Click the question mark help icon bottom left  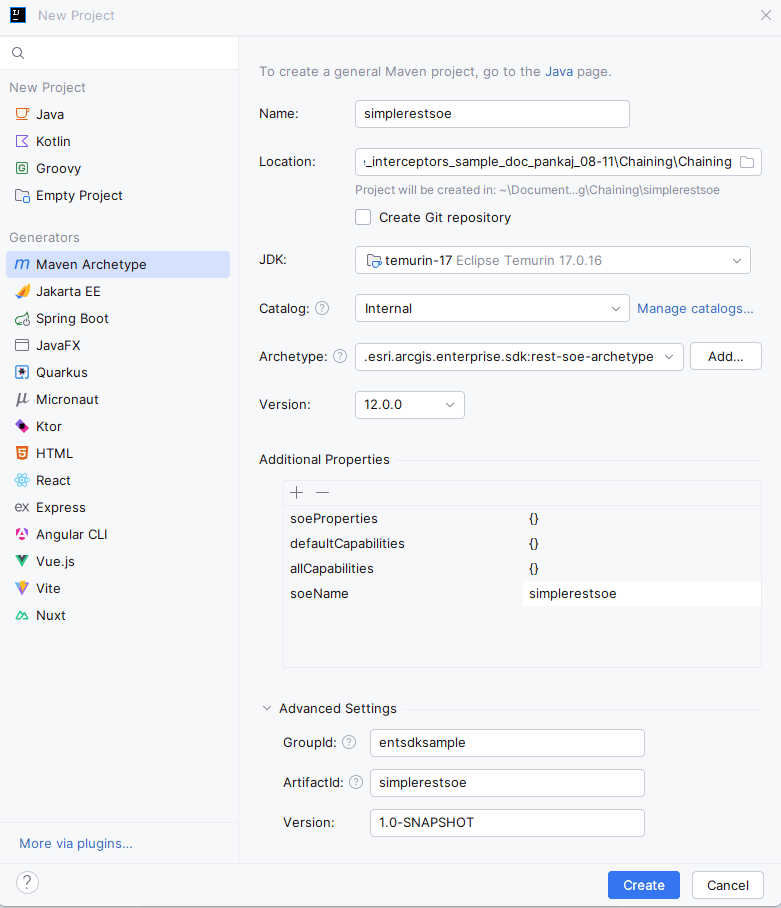coord(26,883)
